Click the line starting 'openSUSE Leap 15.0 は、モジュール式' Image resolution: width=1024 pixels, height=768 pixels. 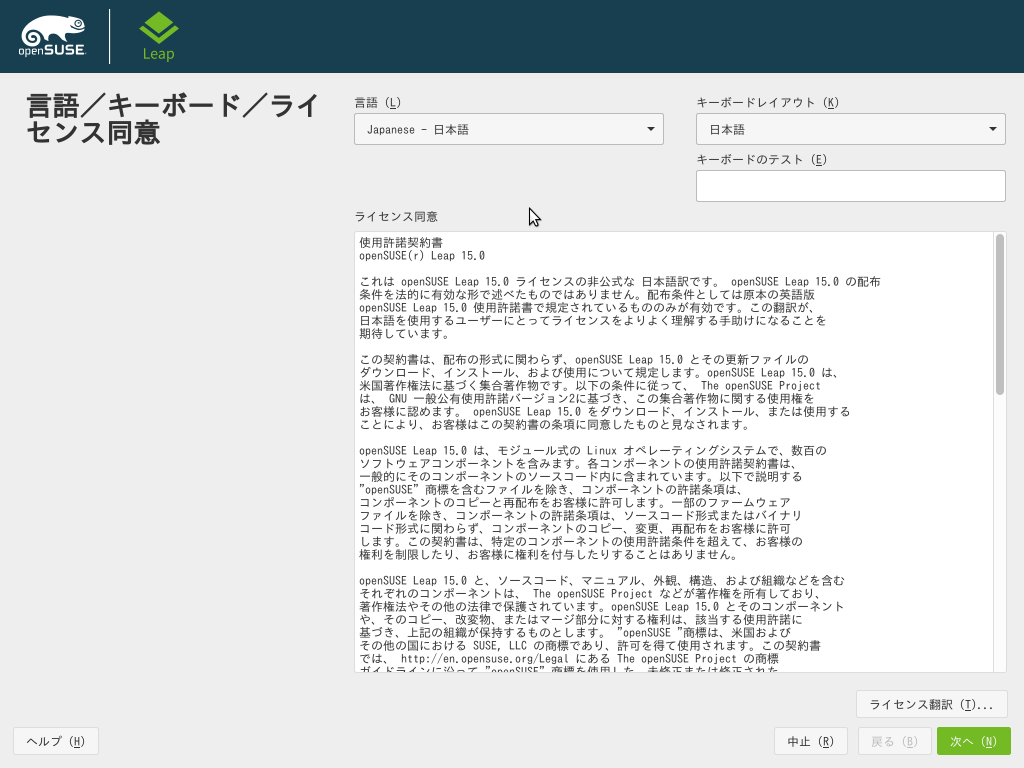click(593, 451)
